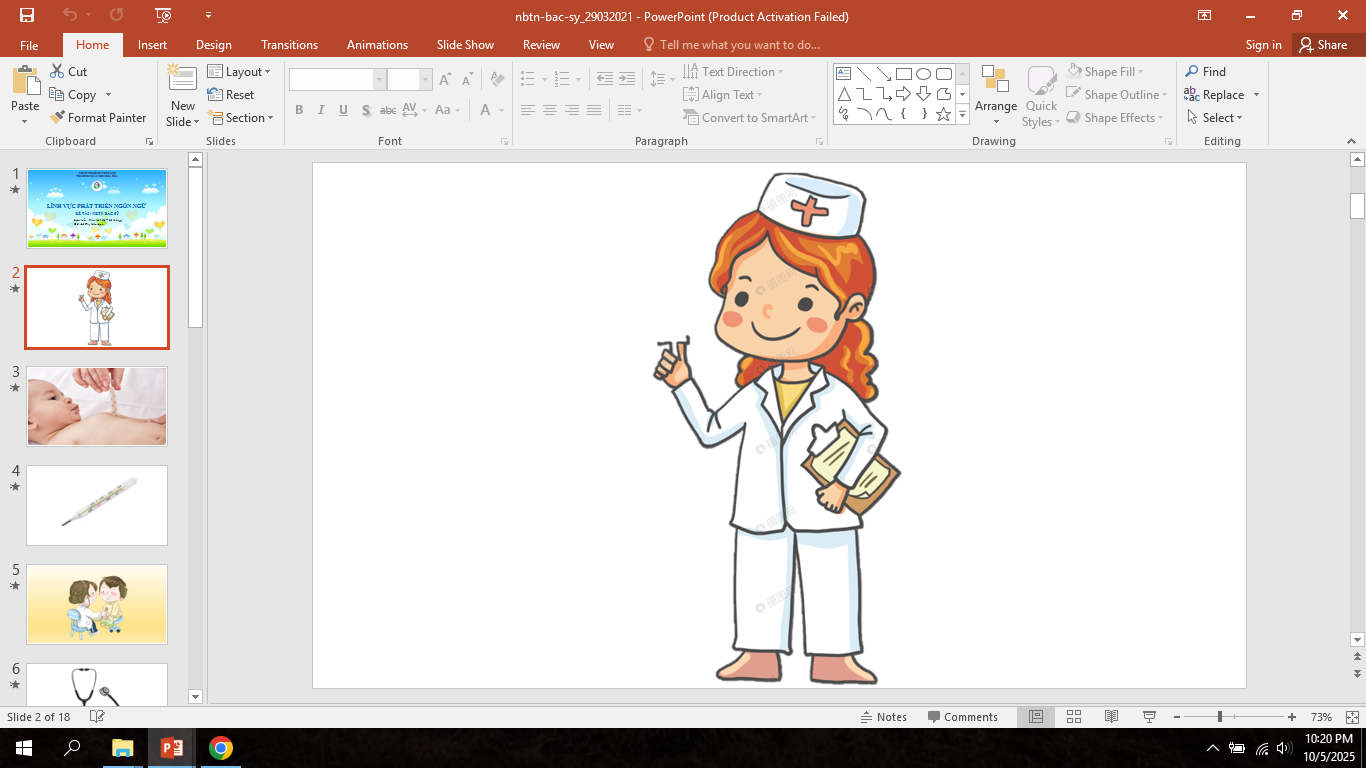The image size is (1366, 768).
Task: Open the Transitions tab
Action: (289, 45)
